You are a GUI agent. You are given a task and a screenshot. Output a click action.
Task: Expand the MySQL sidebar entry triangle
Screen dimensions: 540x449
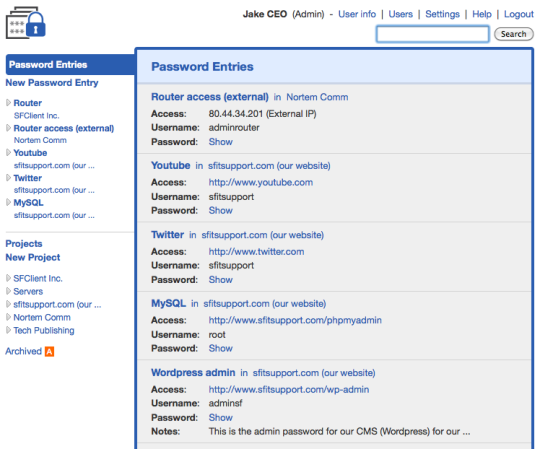(8, 202)
